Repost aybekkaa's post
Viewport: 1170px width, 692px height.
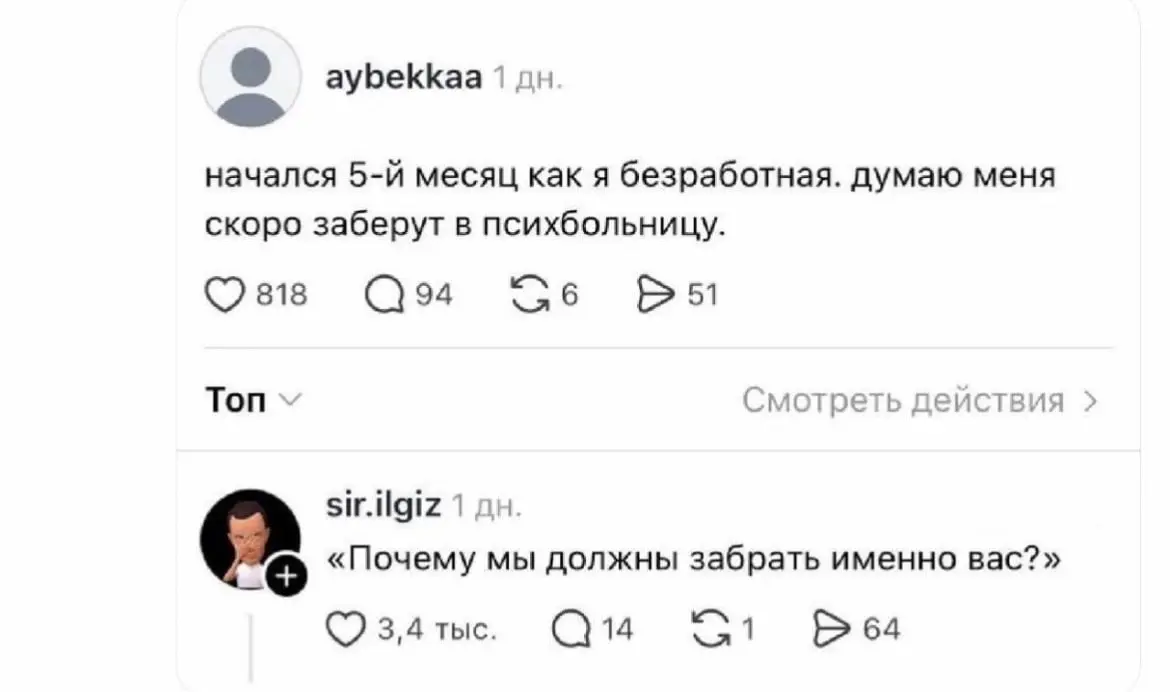[x=532, y=293]
